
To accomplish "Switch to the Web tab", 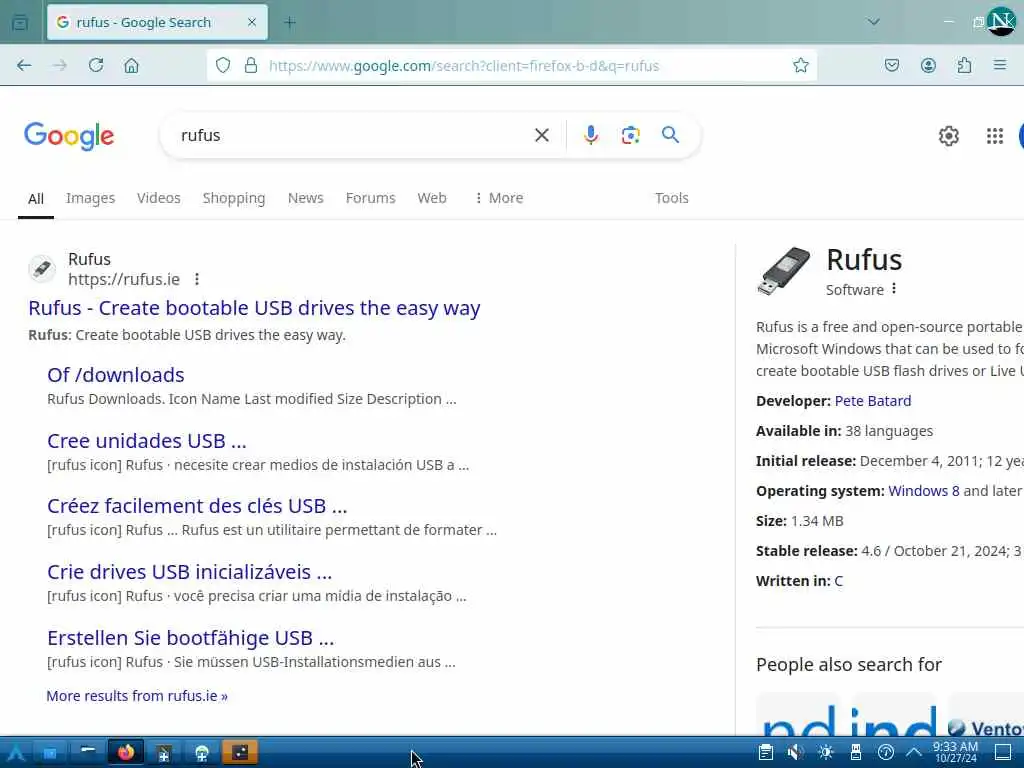I will [432, 198].
